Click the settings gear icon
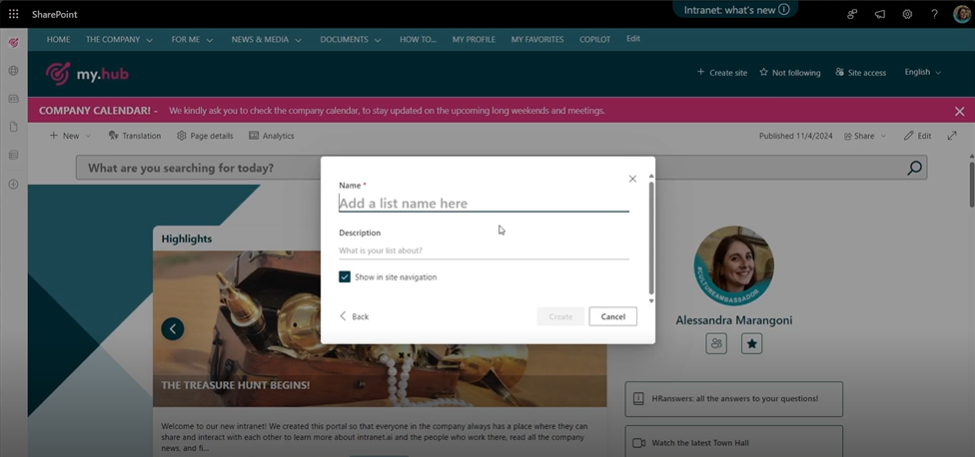 tap(907, 14)
